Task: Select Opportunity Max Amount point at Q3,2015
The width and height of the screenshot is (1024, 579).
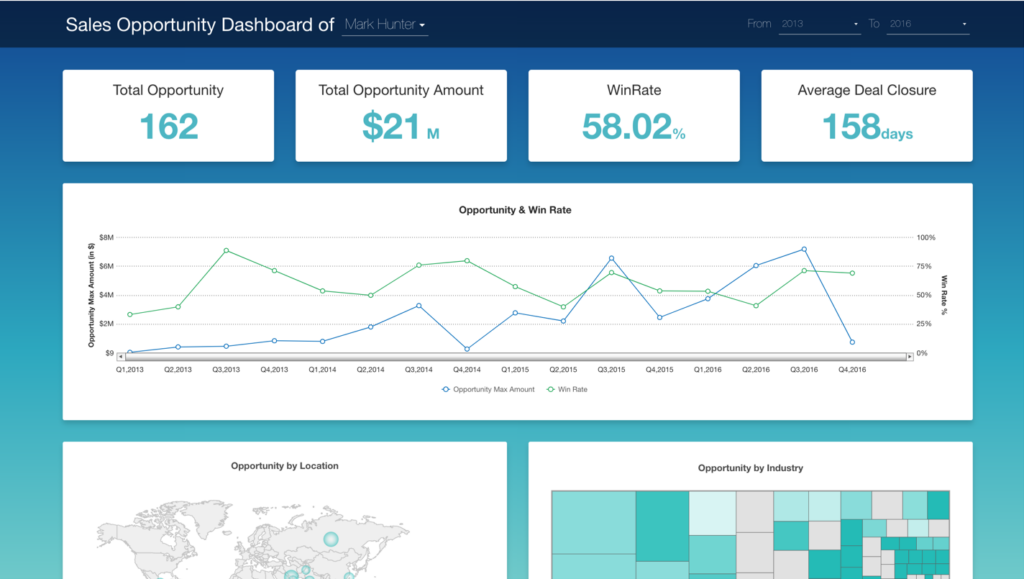Action: [611, 258]
